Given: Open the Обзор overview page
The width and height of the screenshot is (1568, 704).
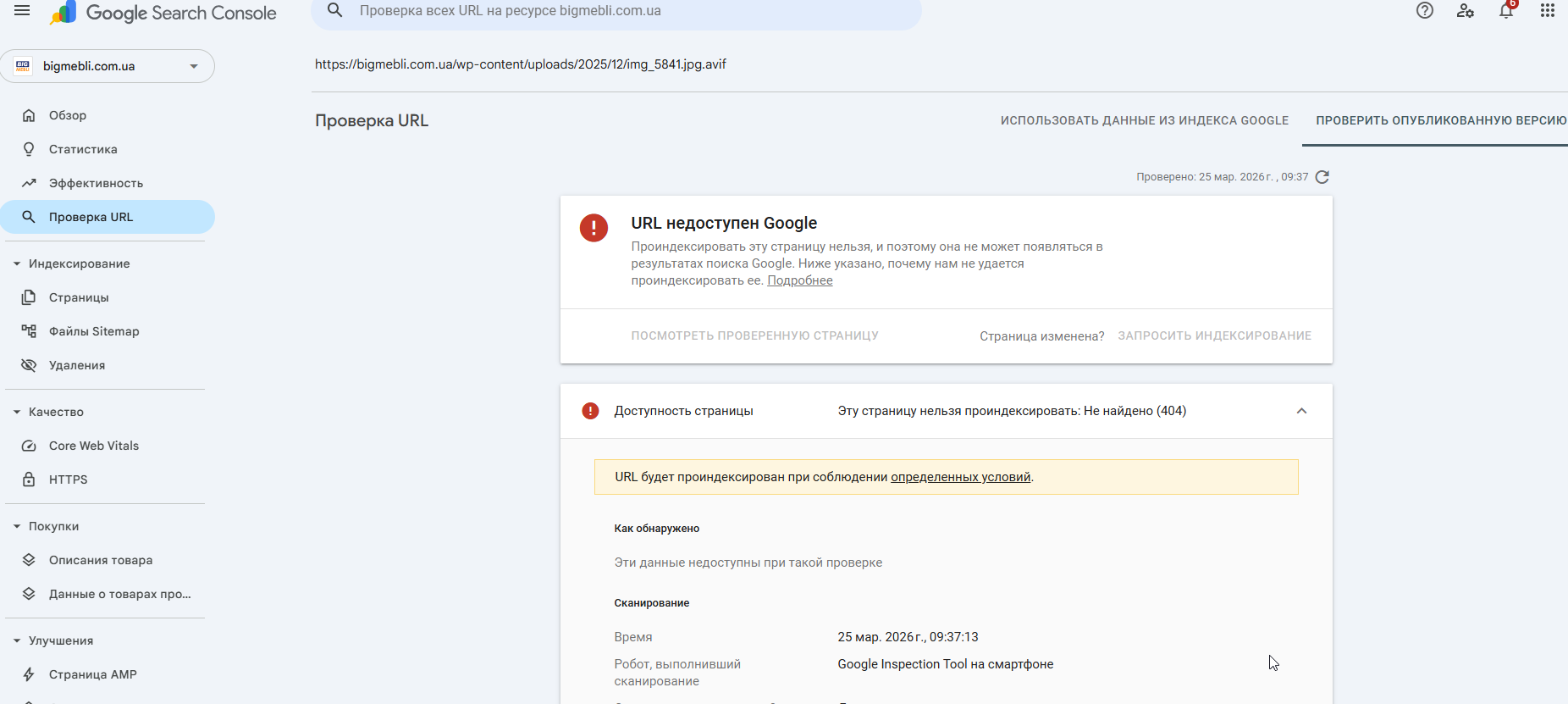Looking at the screenshot, I should pyautogui.click(x=67, y=115).
